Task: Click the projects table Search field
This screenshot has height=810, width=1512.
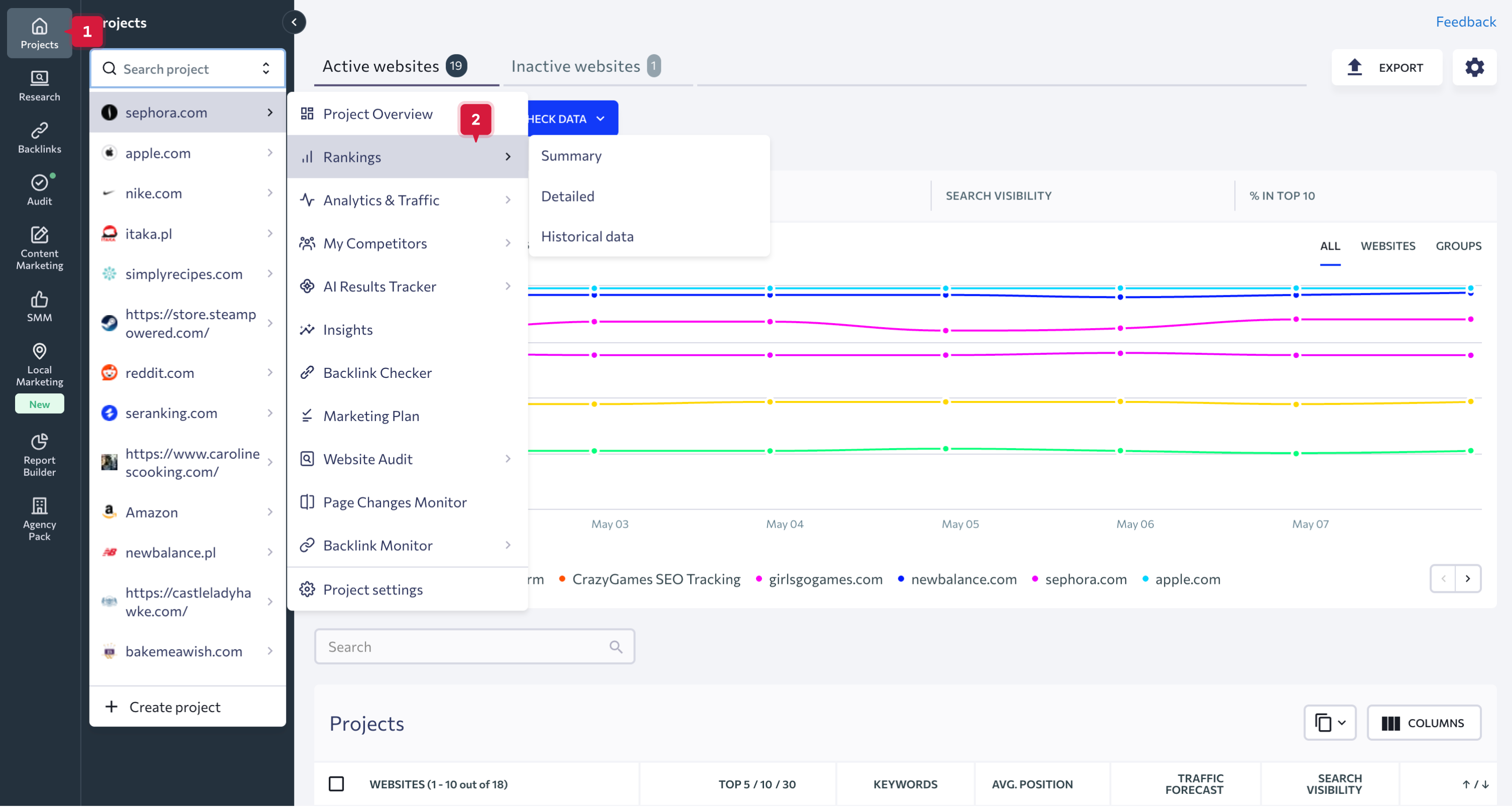Action: click(x=475, y=647)
